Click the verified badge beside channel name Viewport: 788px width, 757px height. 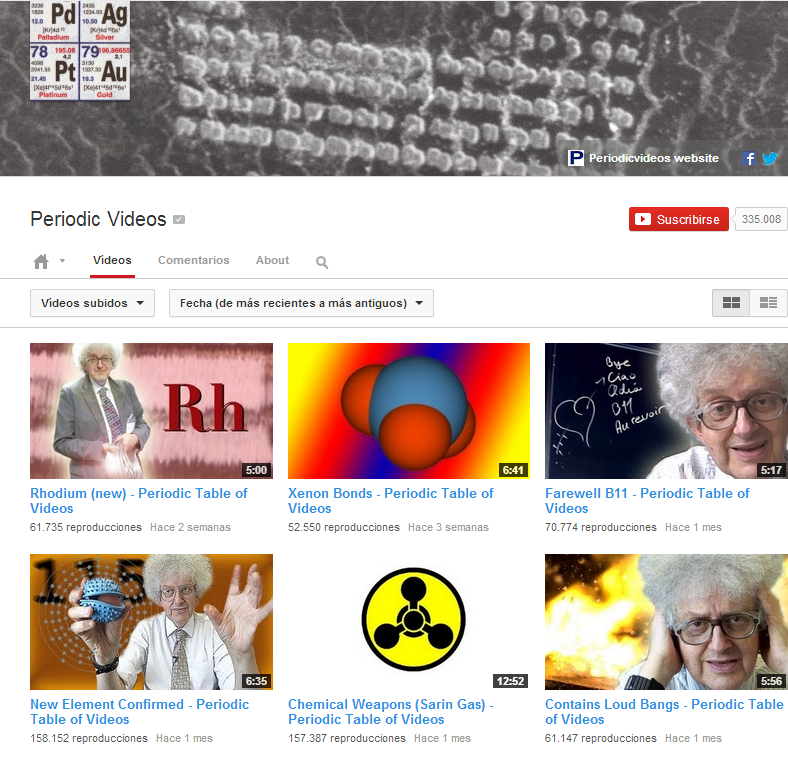(179, 220)
